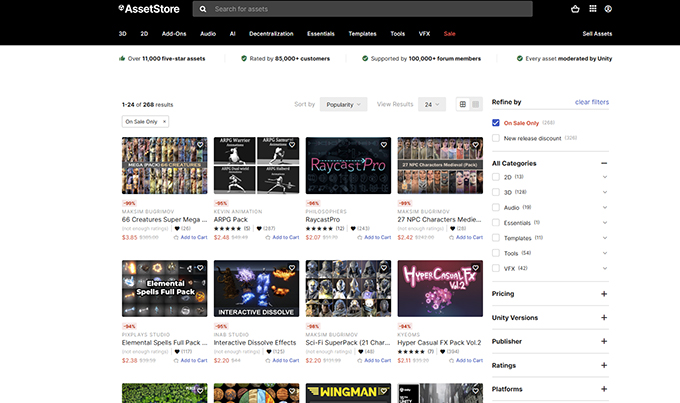Expand the Platforms filter section
The image size is (680, 403).
[604, 389]
